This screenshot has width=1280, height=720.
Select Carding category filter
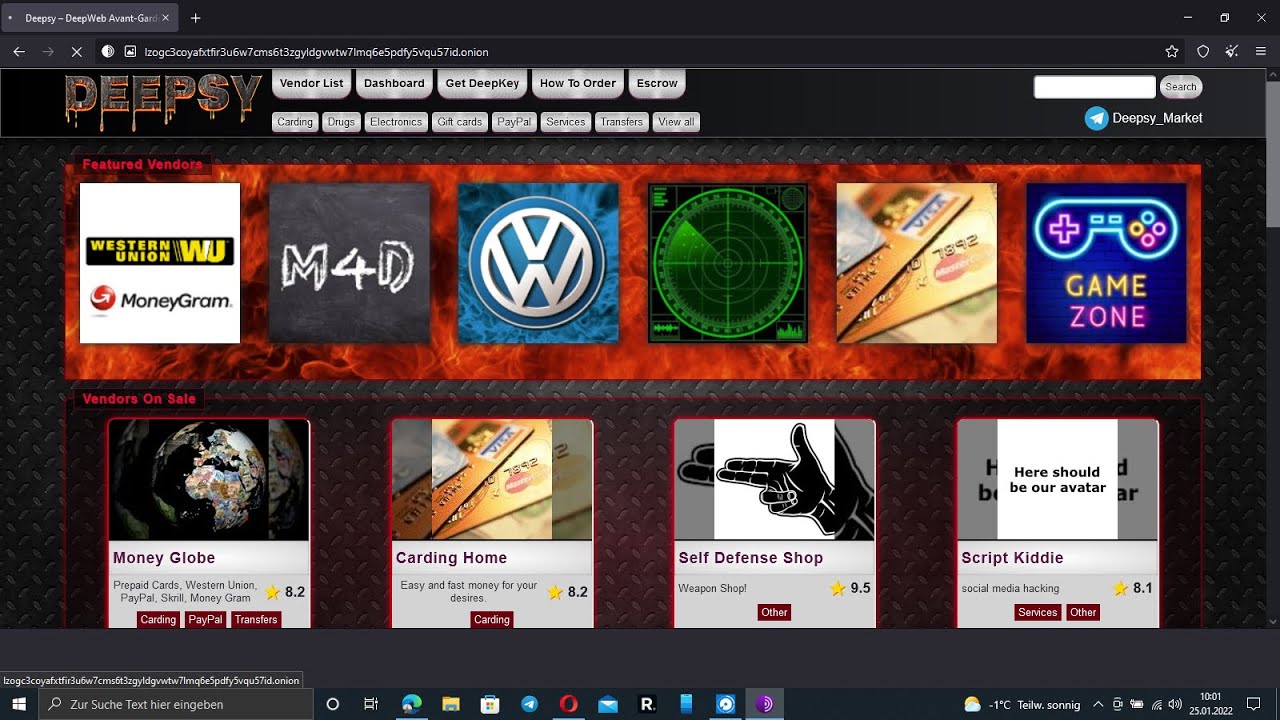295,122
